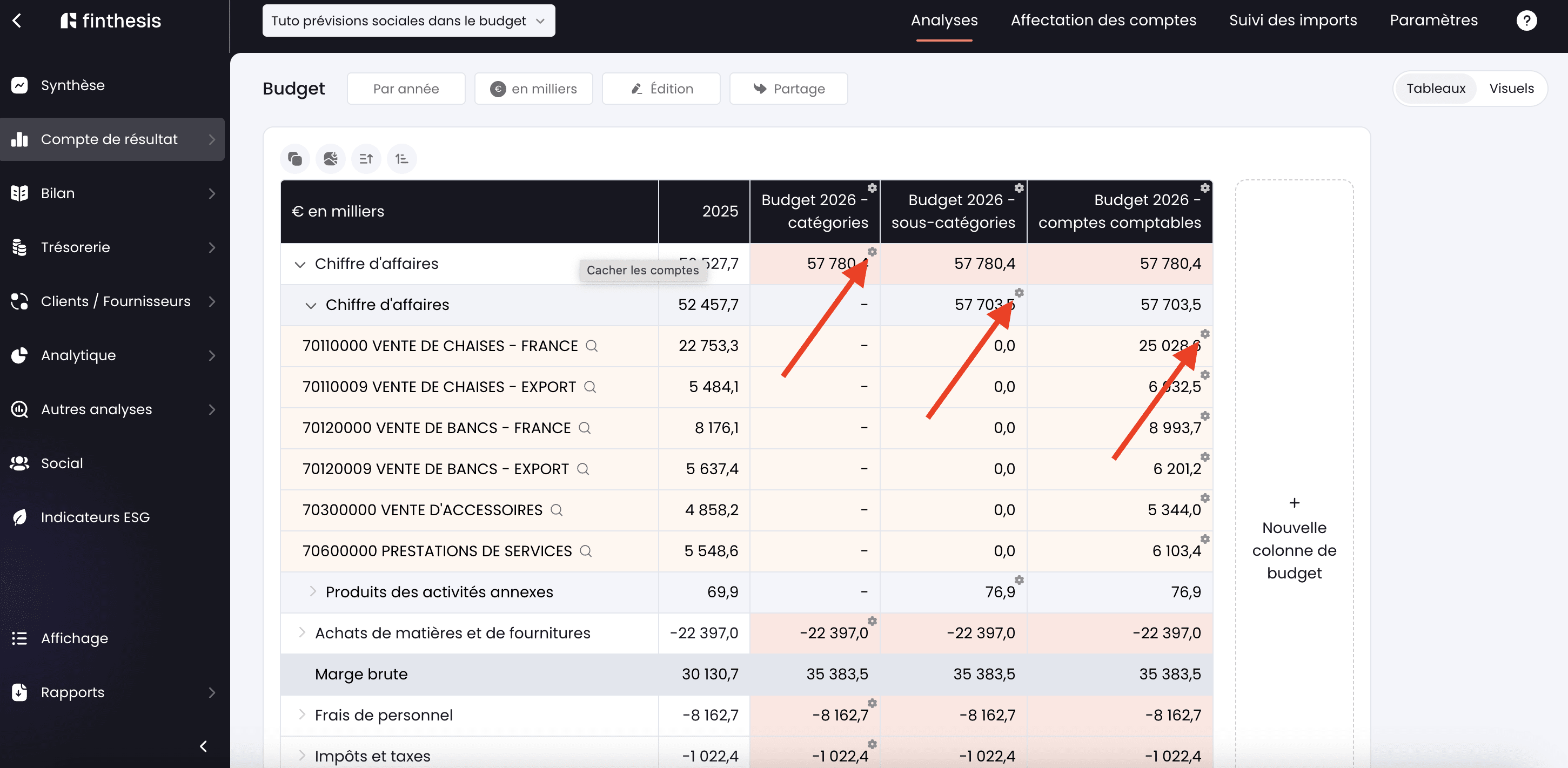
Task: Add a Nouvelle colonne de budget
Action: tap(1294, 538)
